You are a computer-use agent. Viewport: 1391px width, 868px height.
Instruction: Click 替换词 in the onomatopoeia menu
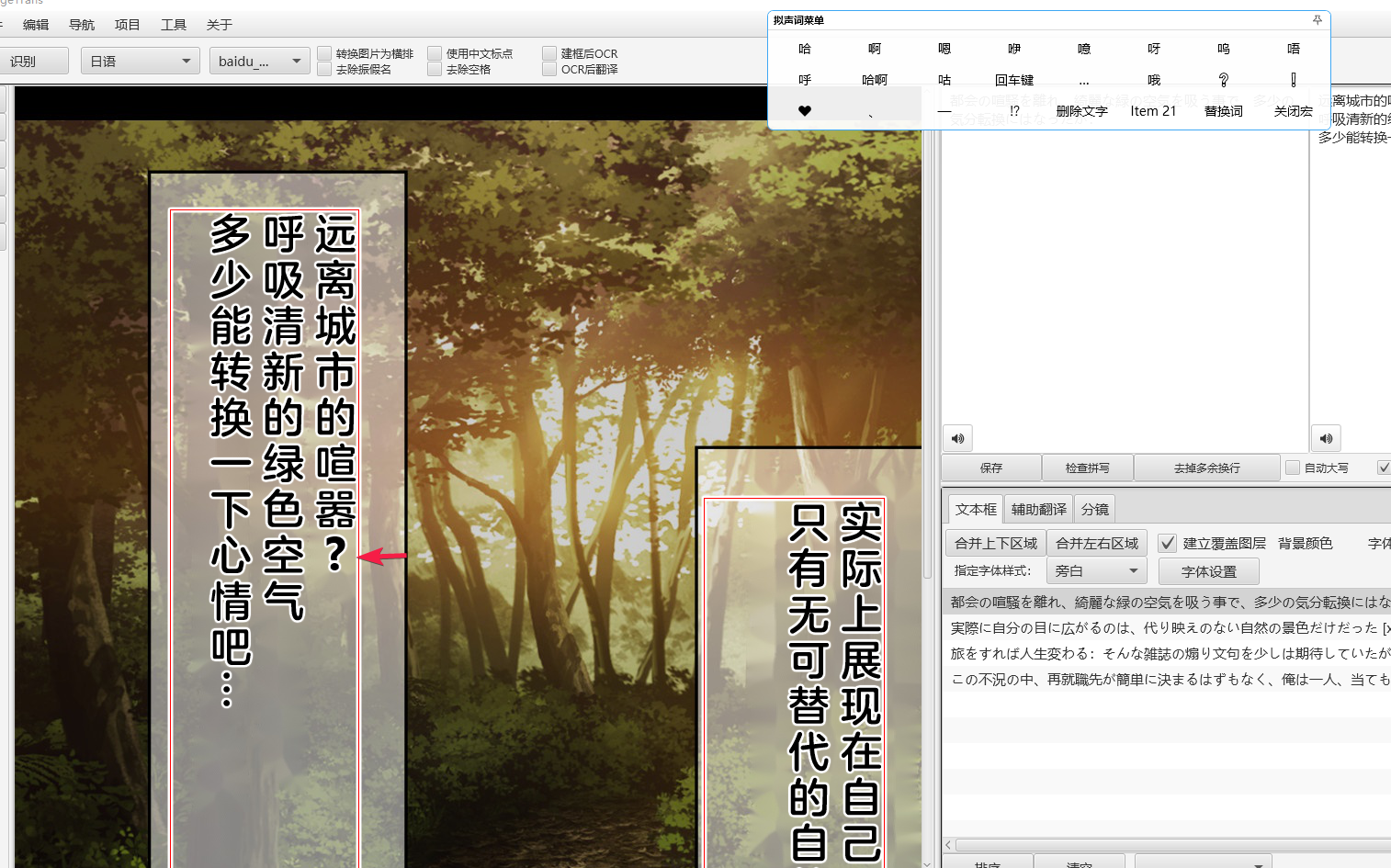(1224, 111)
